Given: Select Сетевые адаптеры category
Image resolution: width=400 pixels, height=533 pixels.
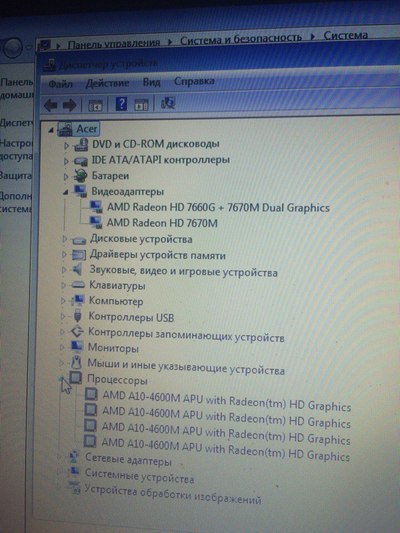Looking at the screenshot, I should (128, 460).
